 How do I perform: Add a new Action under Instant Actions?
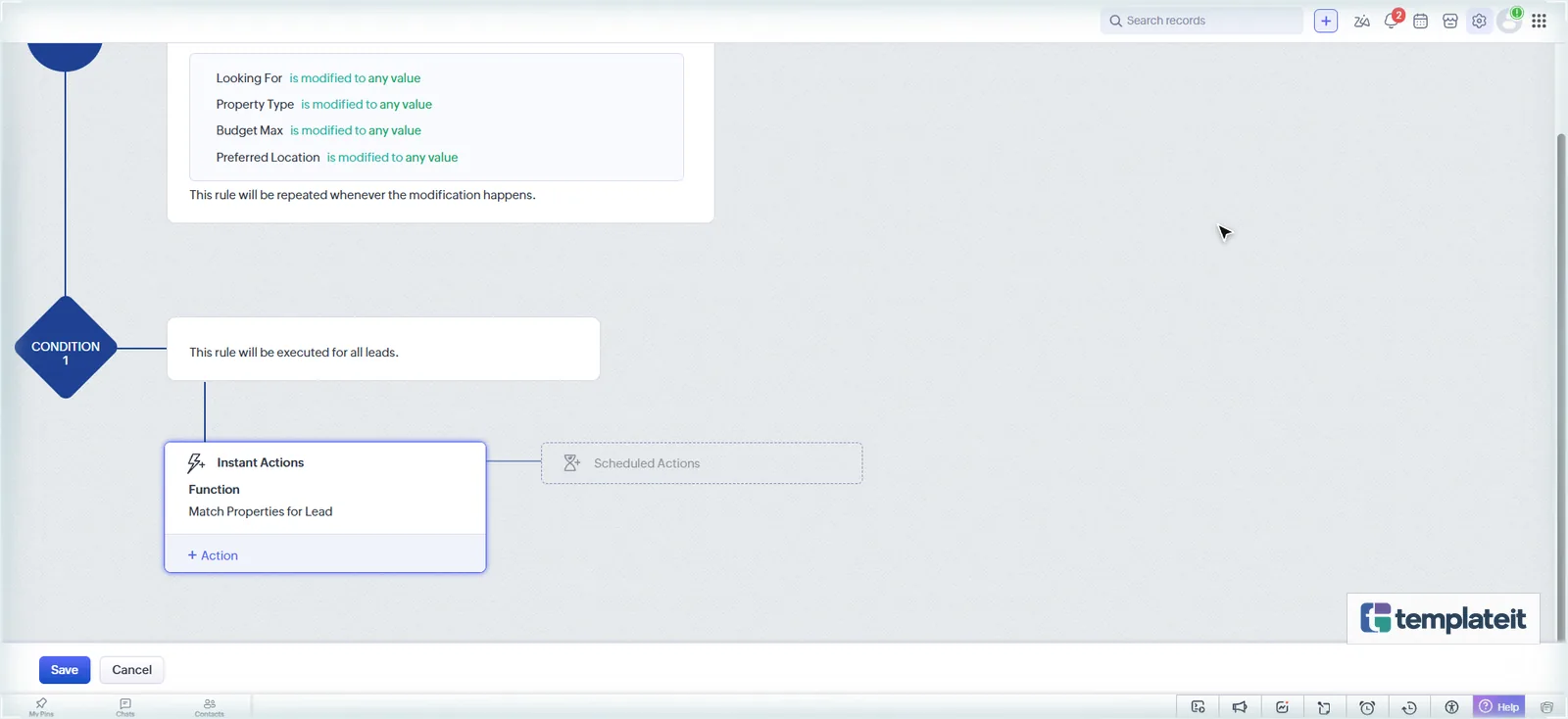pyautogui.click(x=213, y=555)
